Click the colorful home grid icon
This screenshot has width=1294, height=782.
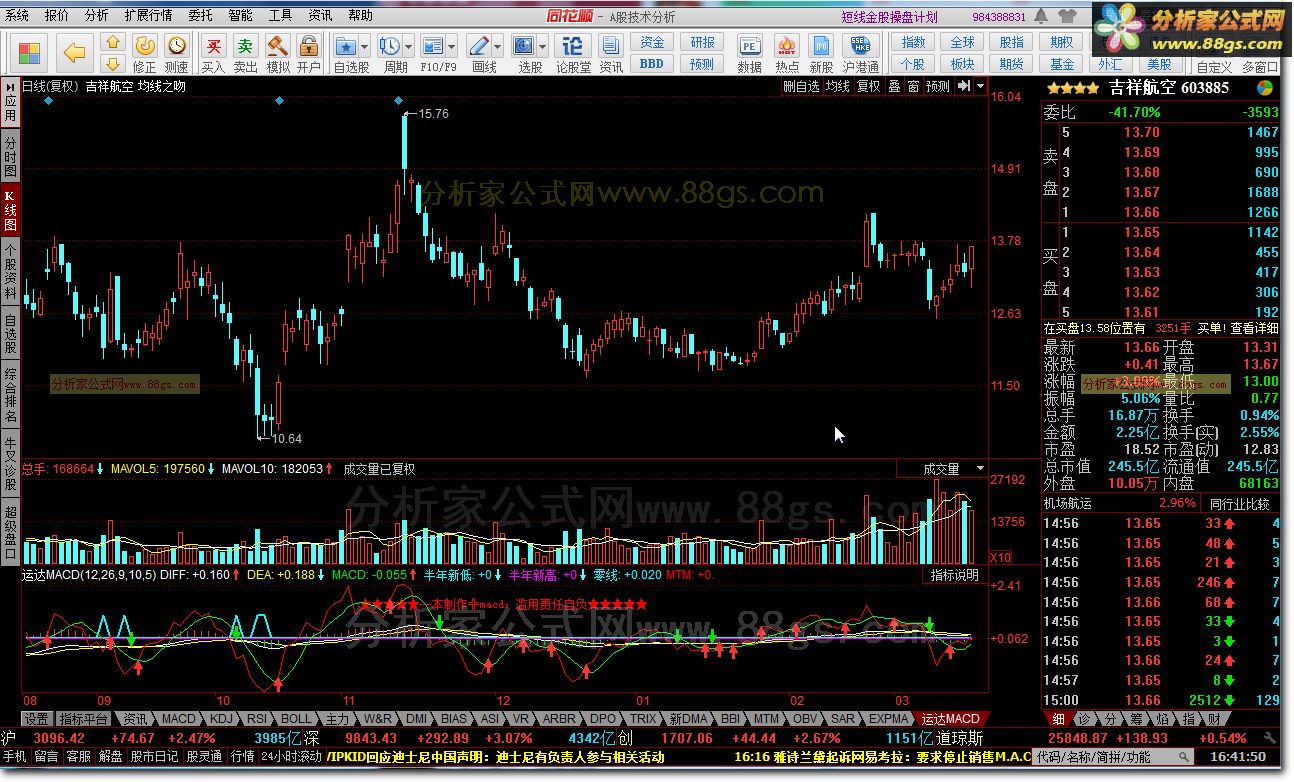click(29, 53)
